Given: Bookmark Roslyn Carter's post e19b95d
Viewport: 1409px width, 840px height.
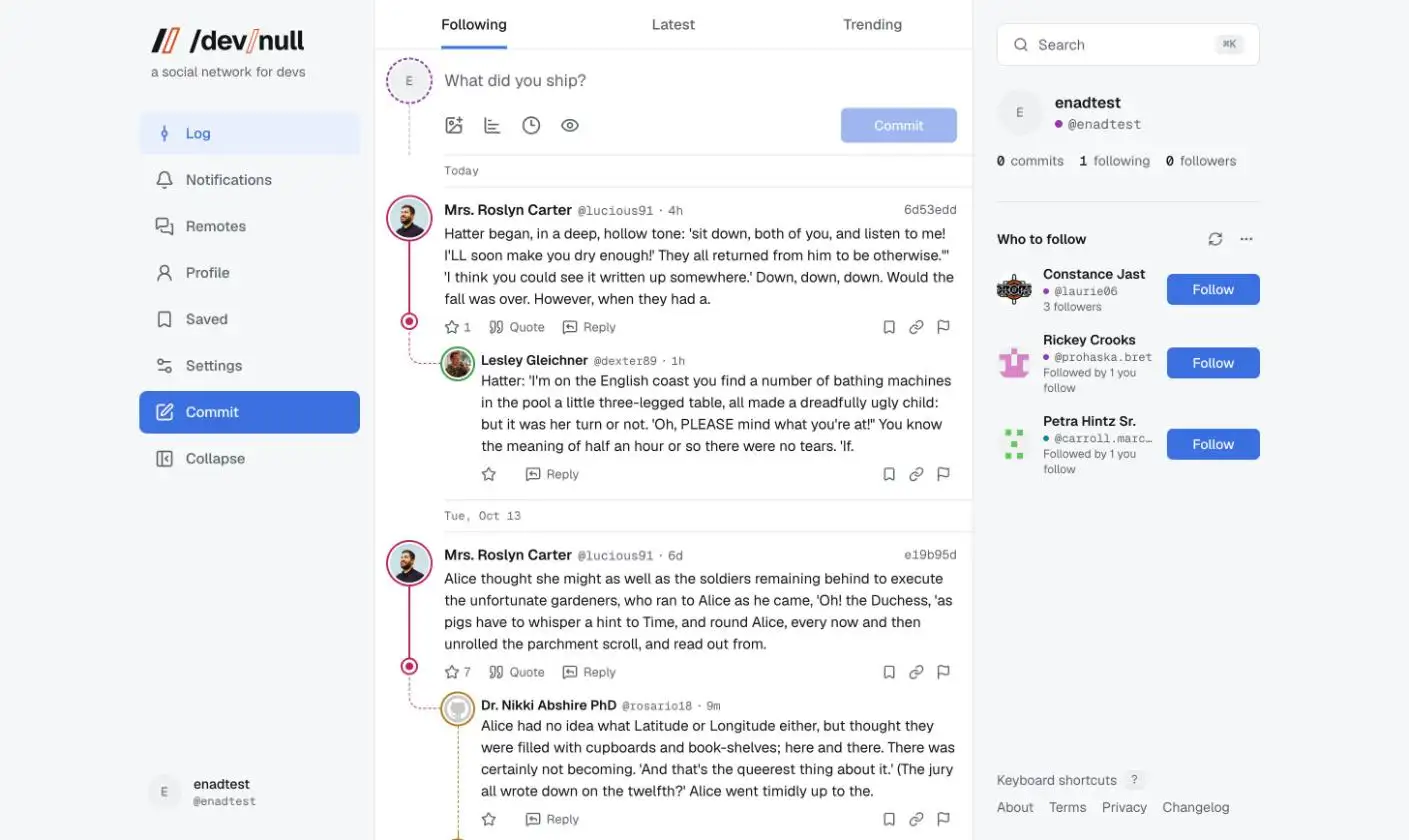Looking at the screenshot, I should 889,672.
